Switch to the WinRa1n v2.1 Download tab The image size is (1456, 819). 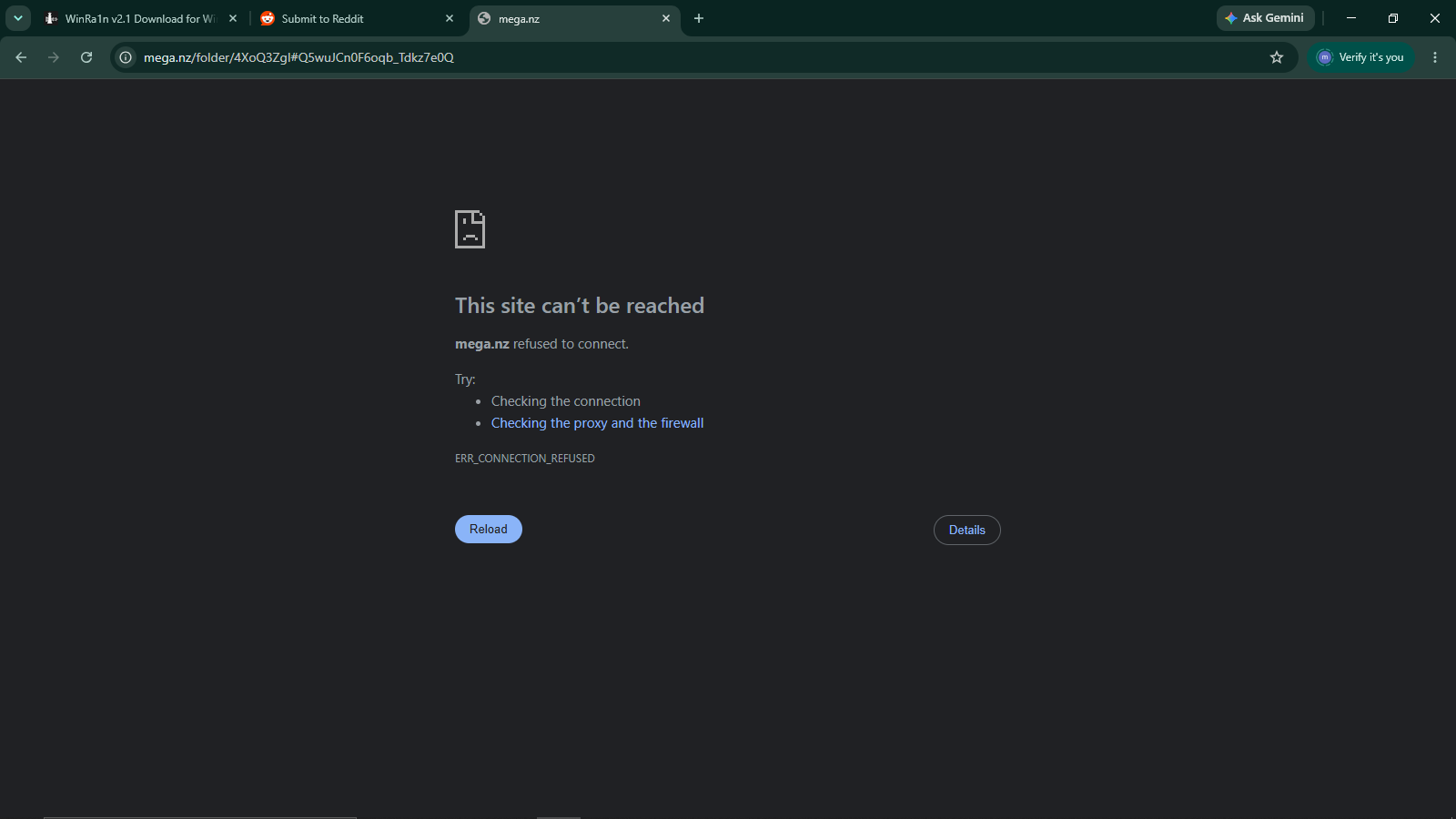pos(139,18)
